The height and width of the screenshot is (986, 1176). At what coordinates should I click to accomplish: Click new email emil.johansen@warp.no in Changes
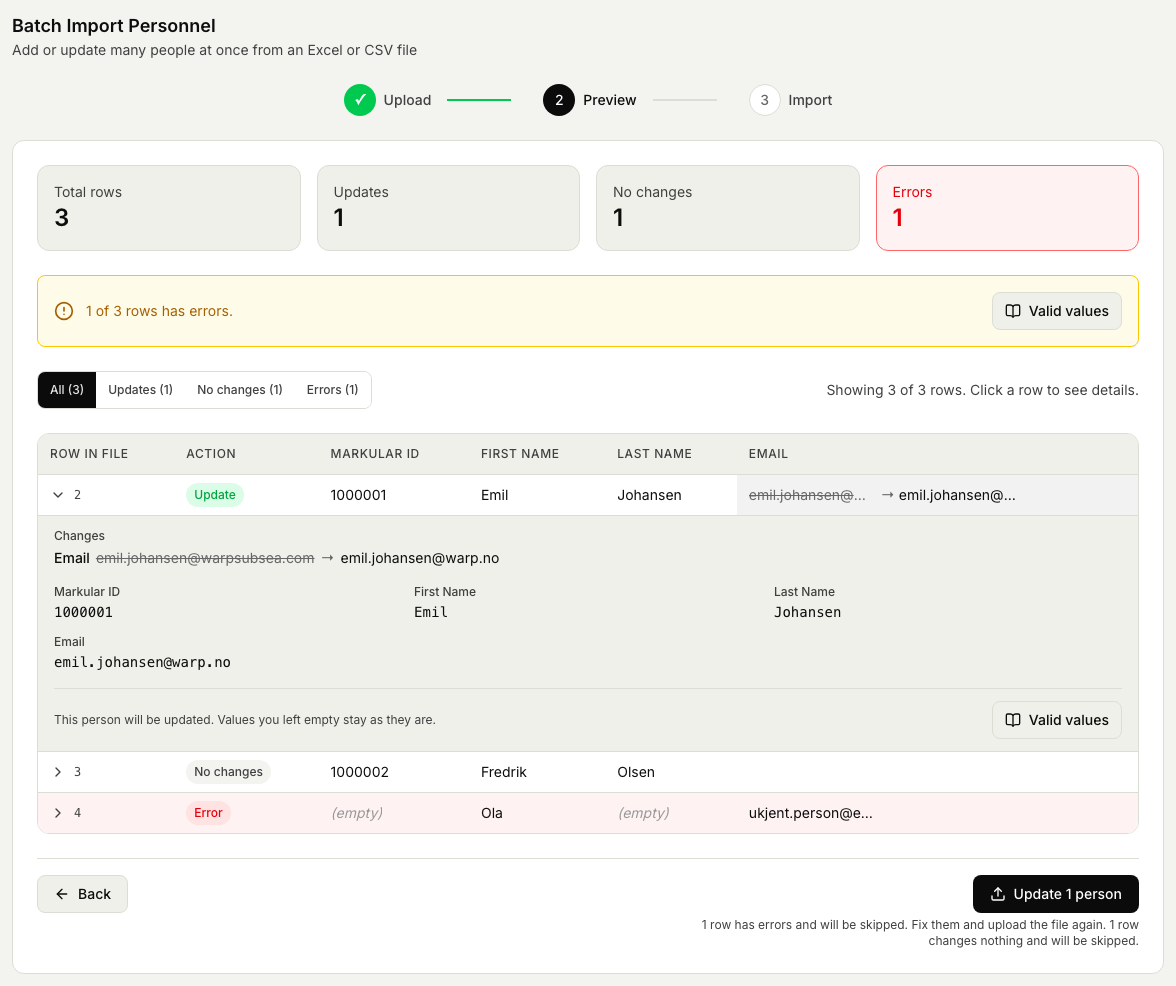(419, 558)
